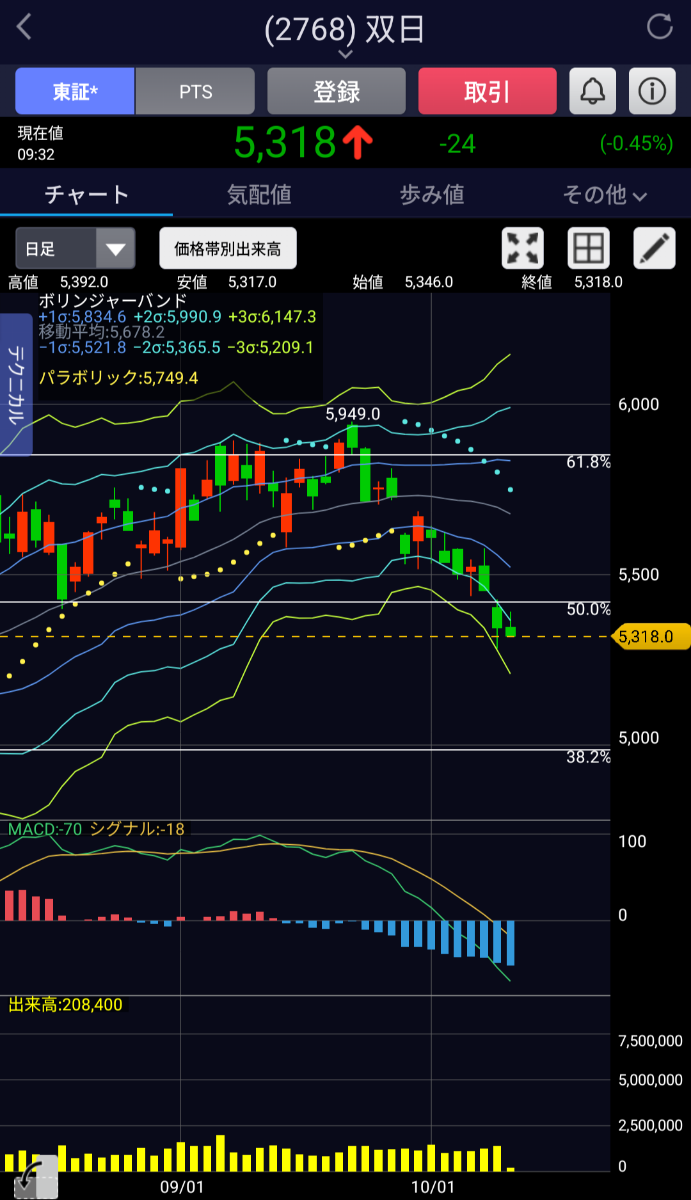Tap the 50.0% Fibonacci level label

[588, 609]
